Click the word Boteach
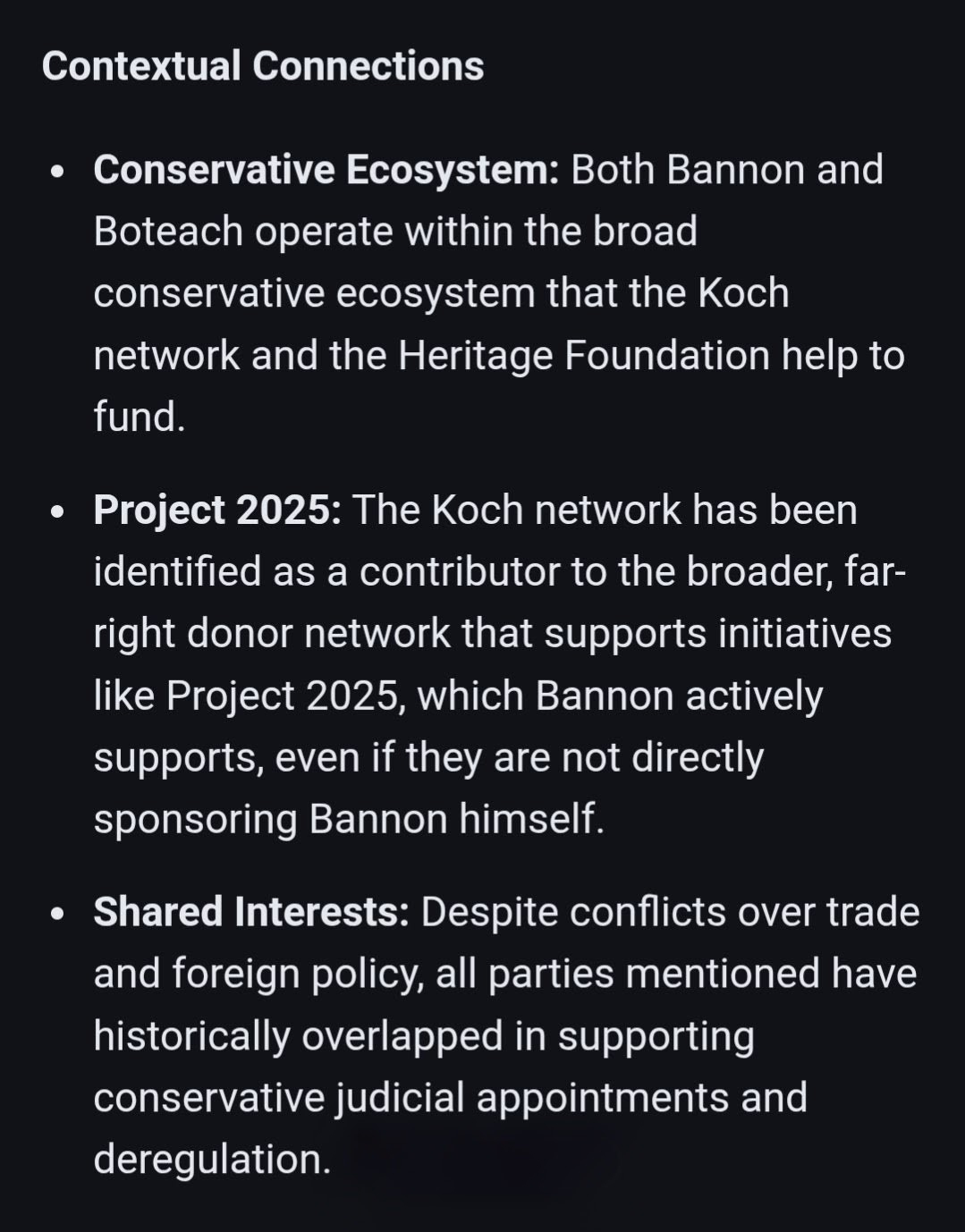 (168, 232)
